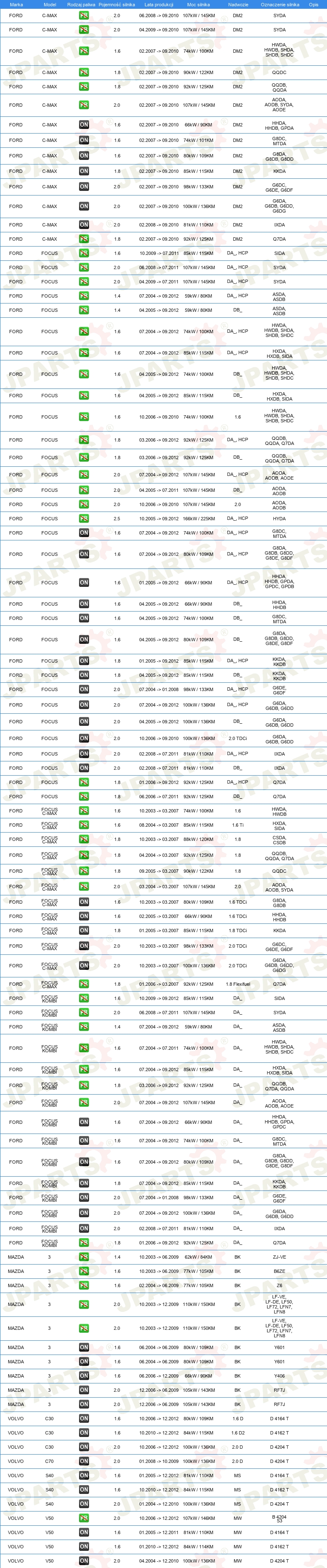Click the 62kW / 84KM power cell
Image resolution: width=327 pixels, height=1568 pixels.
point(199,1257)
